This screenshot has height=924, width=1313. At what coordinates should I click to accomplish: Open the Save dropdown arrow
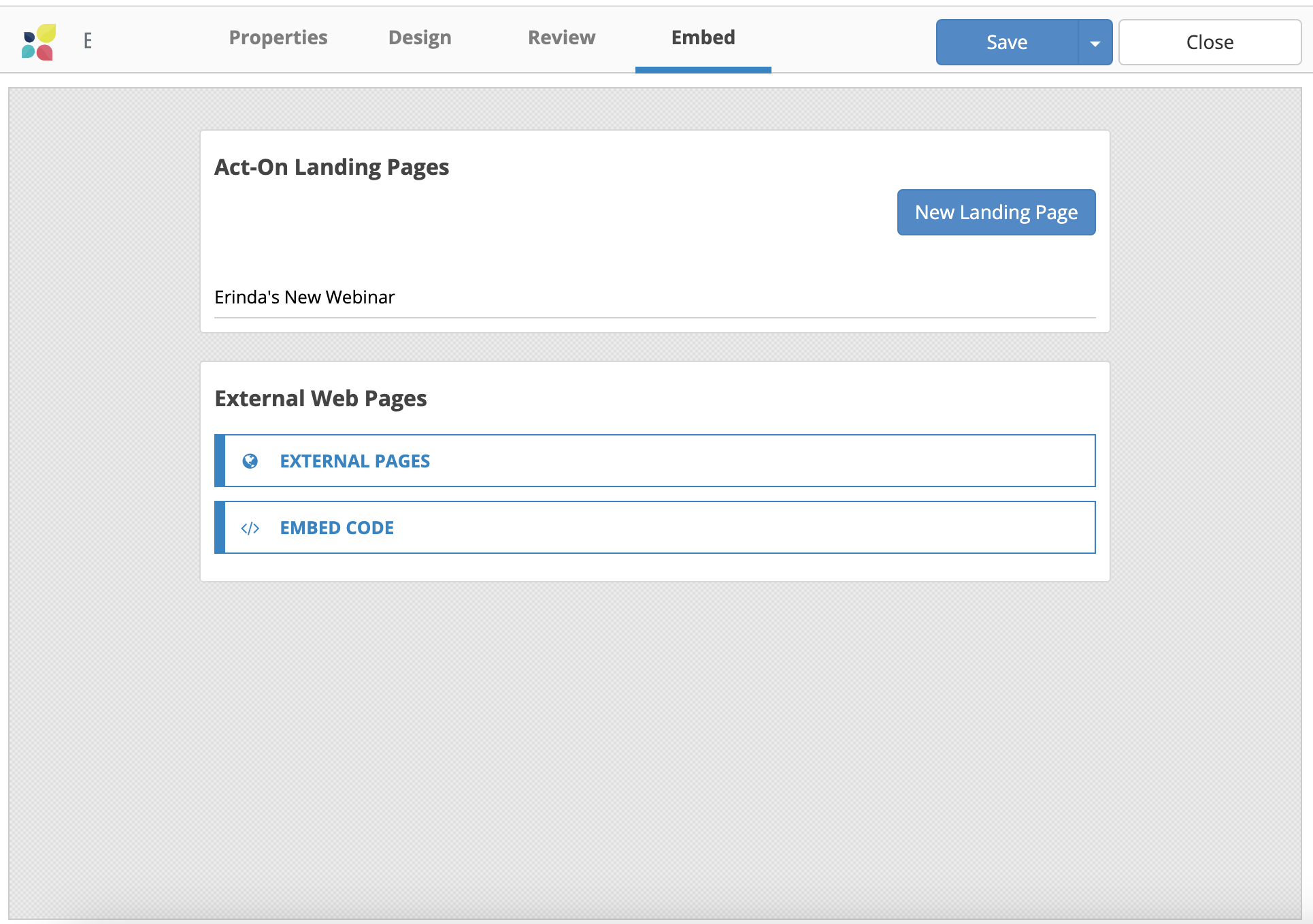1095,42
